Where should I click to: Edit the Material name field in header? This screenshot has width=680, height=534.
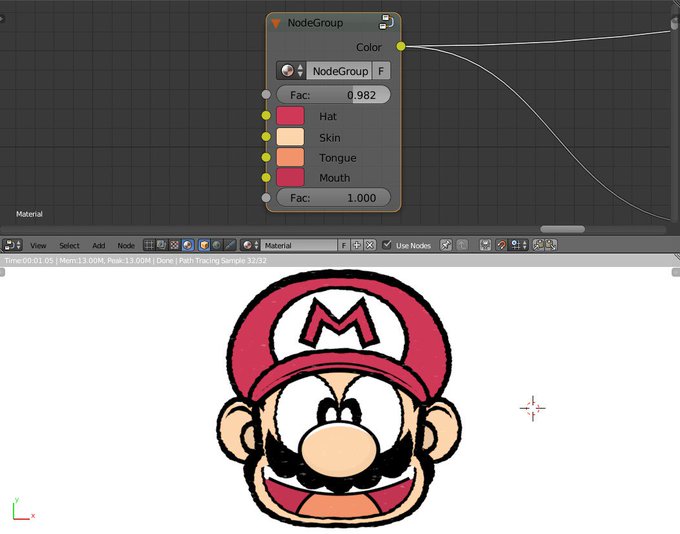tap(299, 245)
